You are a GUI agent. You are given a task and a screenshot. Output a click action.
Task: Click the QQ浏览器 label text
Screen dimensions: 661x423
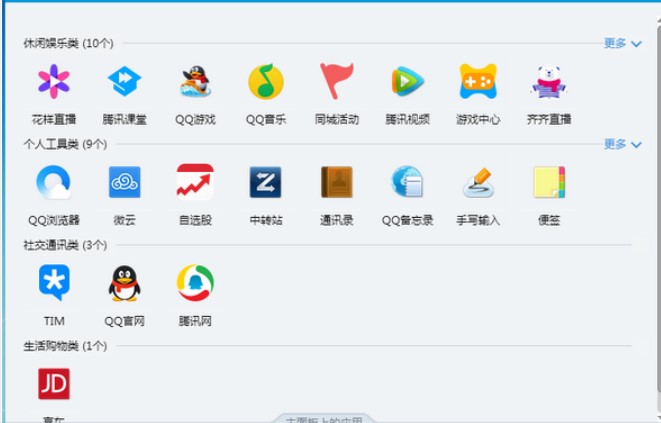54,220
